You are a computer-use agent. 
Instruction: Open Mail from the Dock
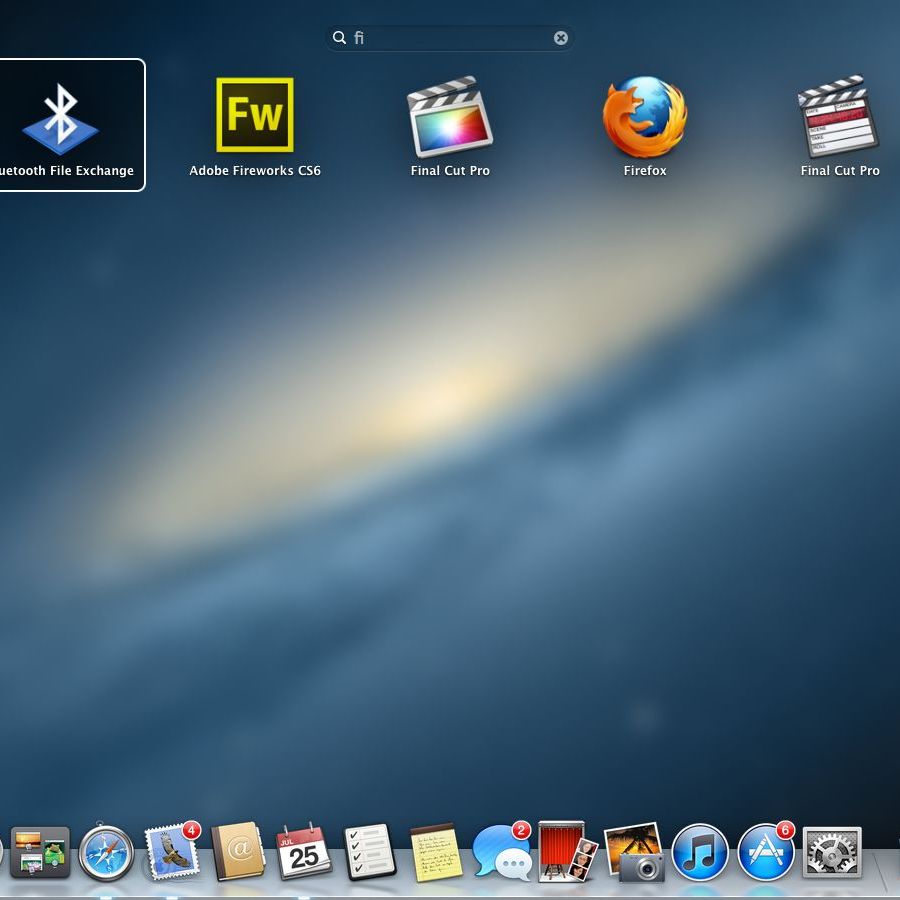[172, 852]
